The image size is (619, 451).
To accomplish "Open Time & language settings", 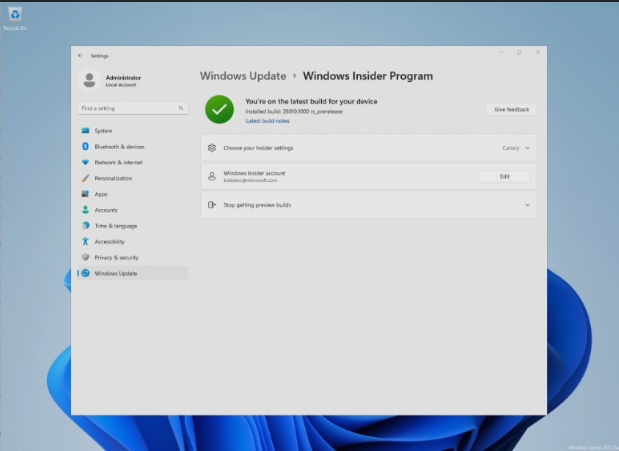I will click(x=133, y=226).
